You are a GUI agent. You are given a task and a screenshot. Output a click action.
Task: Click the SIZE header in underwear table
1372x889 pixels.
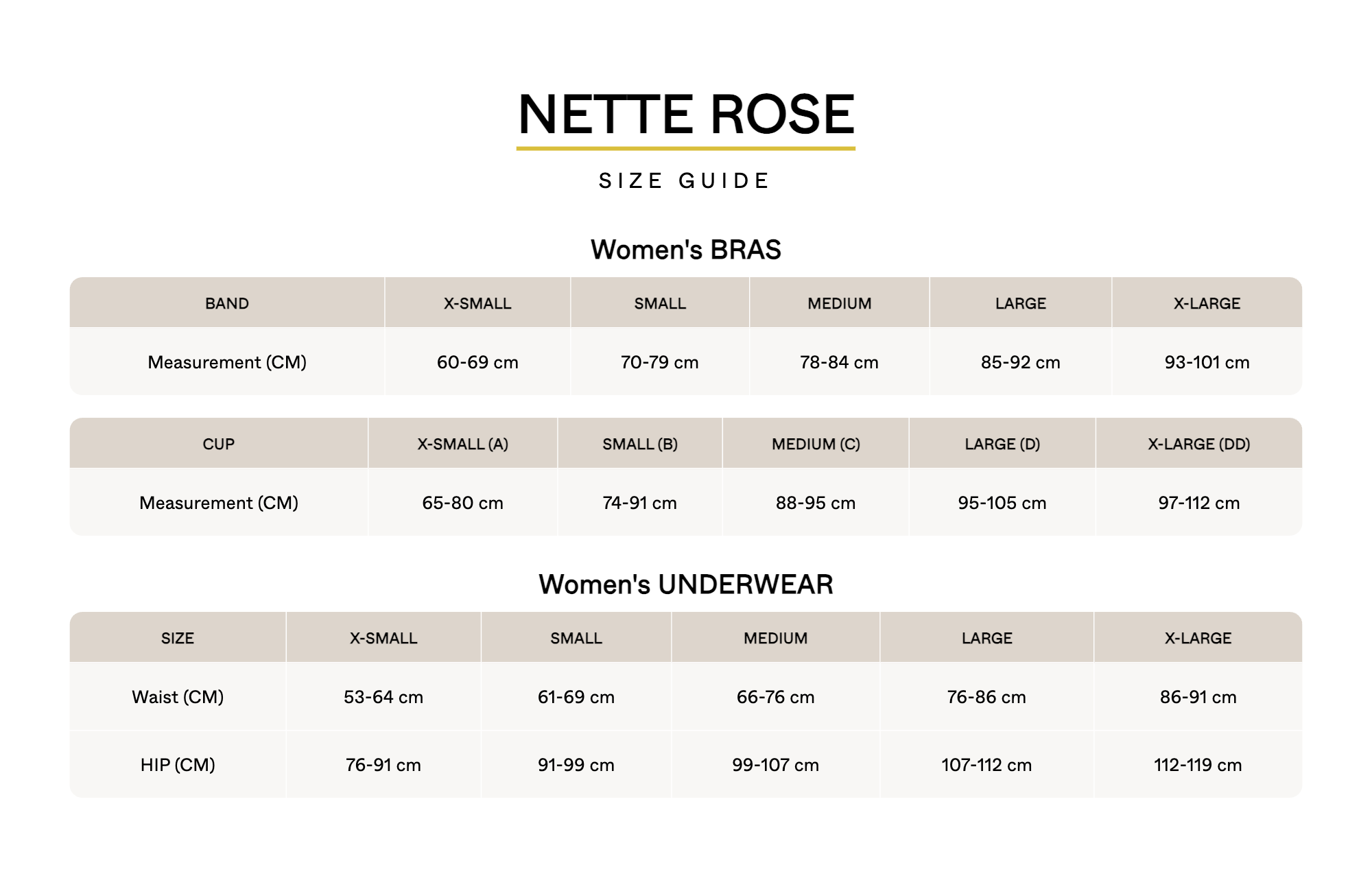click(178, 638)
